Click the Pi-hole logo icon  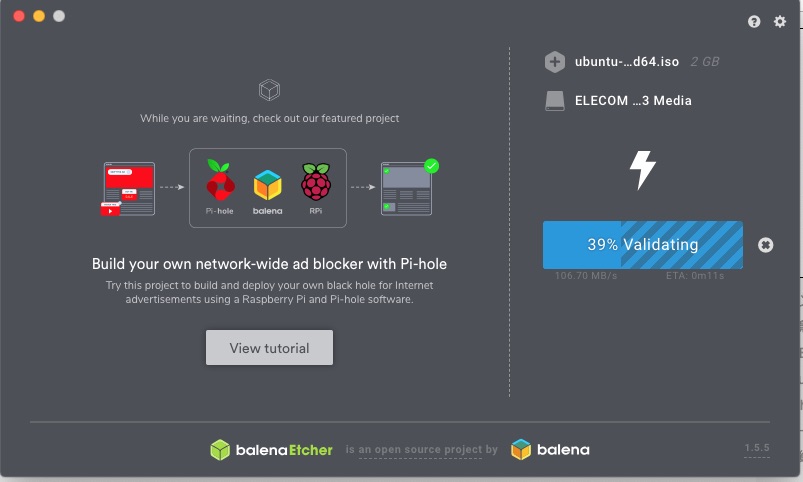coord(220,180)
